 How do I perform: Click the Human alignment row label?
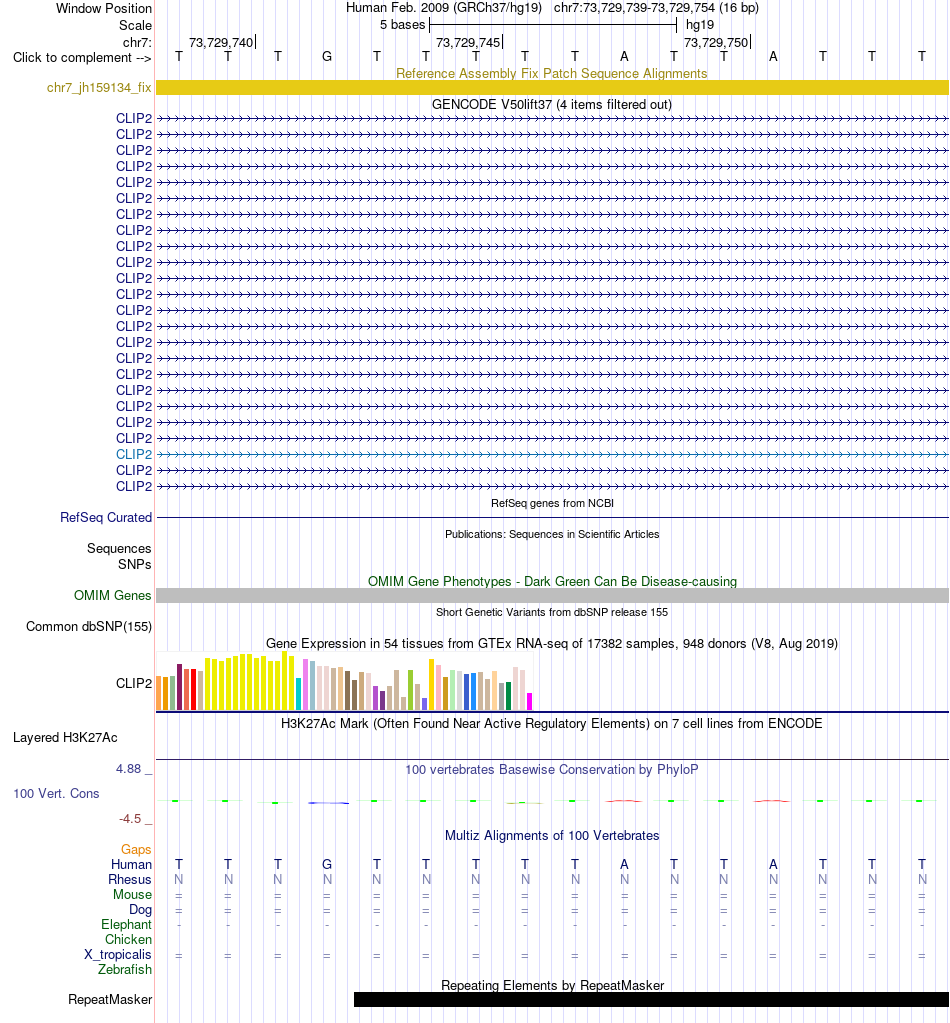[x=131, y=864]
